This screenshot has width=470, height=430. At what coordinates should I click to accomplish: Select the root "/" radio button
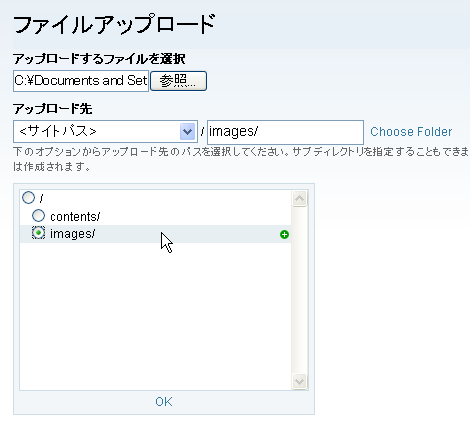point(28,197)
